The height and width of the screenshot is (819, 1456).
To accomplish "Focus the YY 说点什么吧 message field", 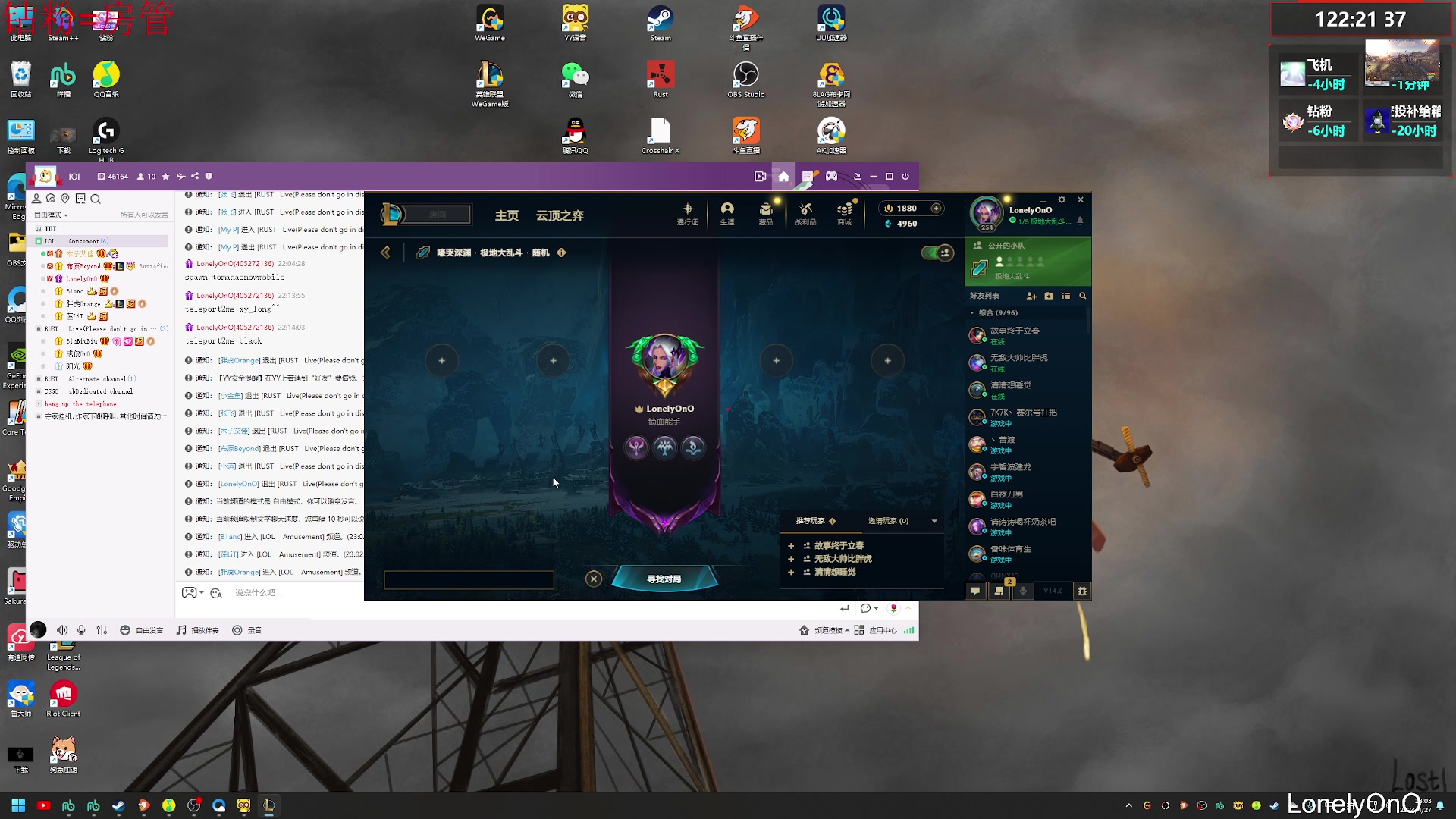I will (x=258, y=592).
